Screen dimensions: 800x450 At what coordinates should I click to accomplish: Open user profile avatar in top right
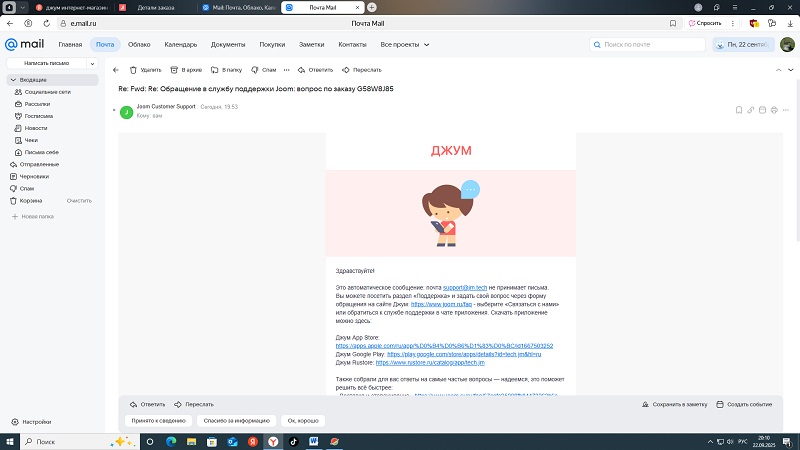[786, 45]
